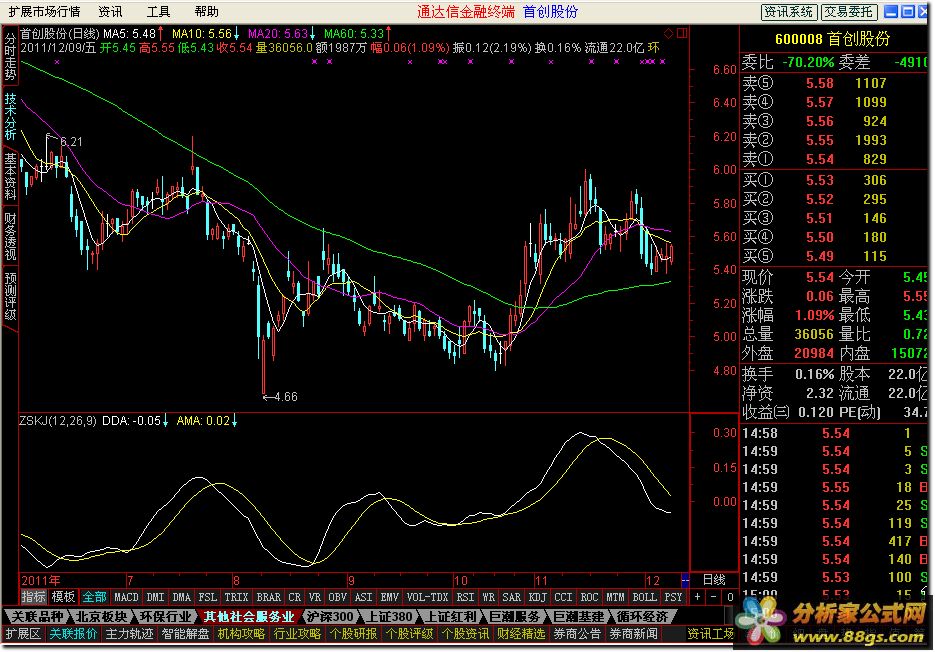
Task: Apply the WR indicator
Action: point(488,597)
